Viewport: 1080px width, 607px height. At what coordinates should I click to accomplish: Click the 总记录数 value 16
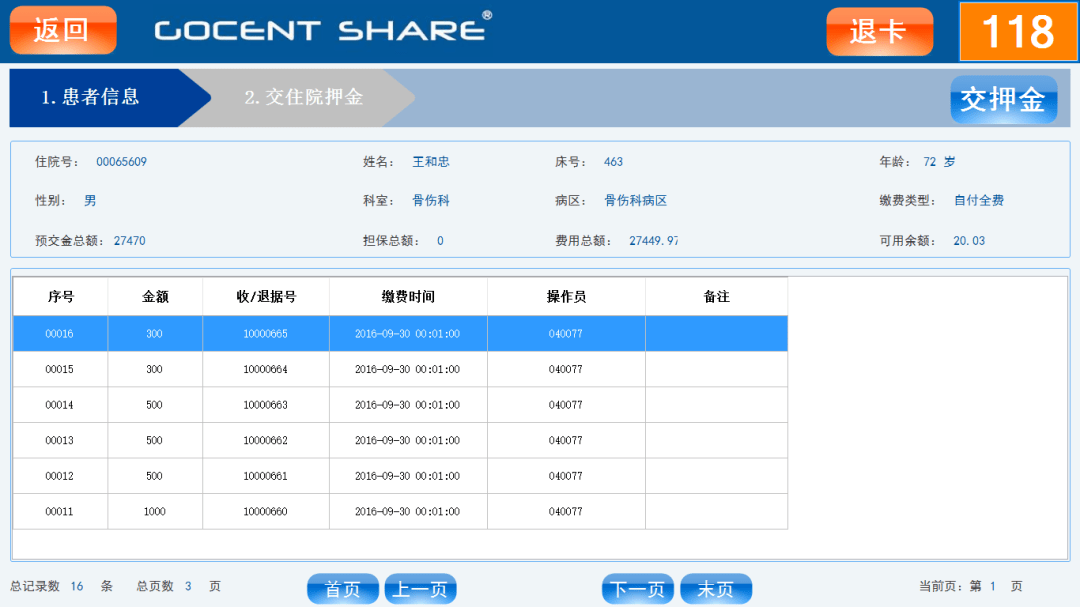click(76, 586)
